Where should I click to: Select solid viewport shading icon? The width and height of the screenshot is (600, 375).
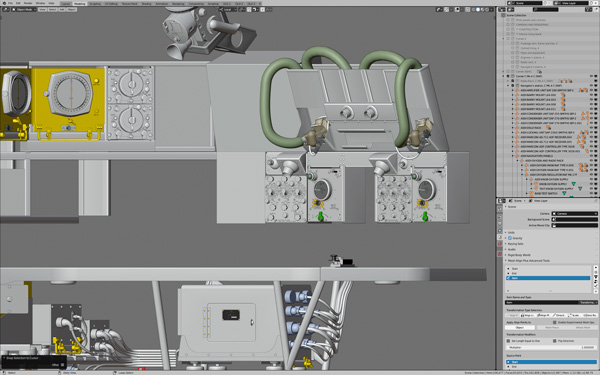[x=478, y=9]
